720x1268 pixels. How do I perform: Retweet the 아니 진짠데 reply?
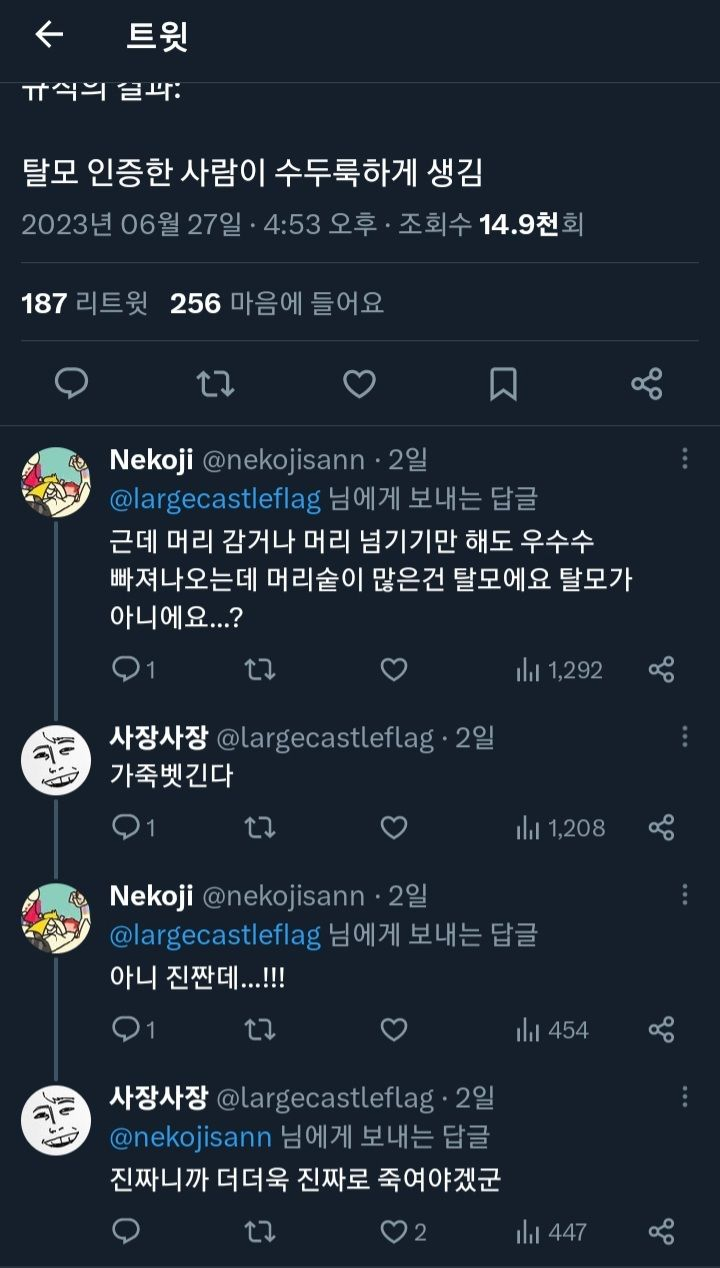[260, 1030]
